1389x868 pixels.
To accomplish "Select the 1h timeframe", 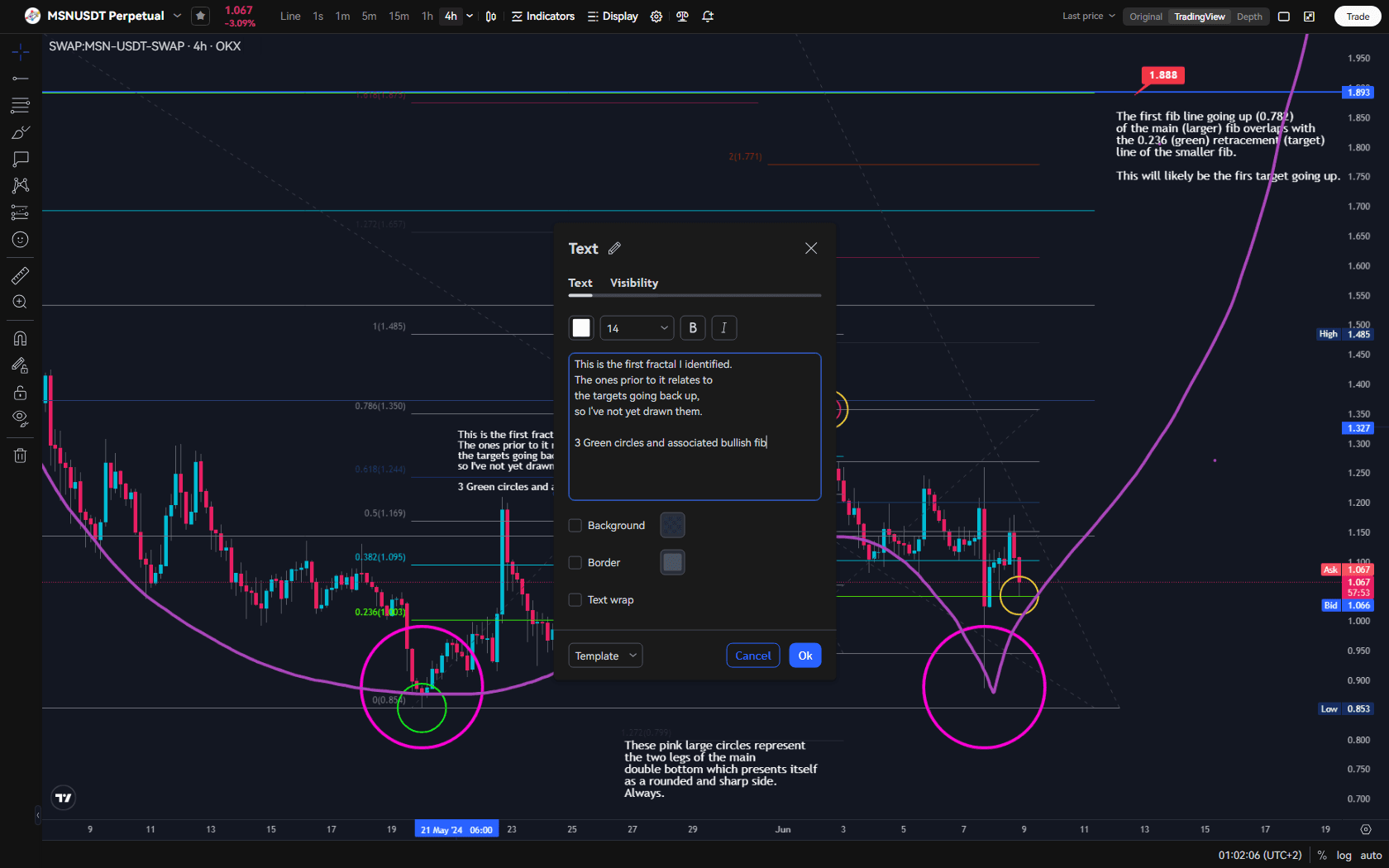I will [427, 17].
